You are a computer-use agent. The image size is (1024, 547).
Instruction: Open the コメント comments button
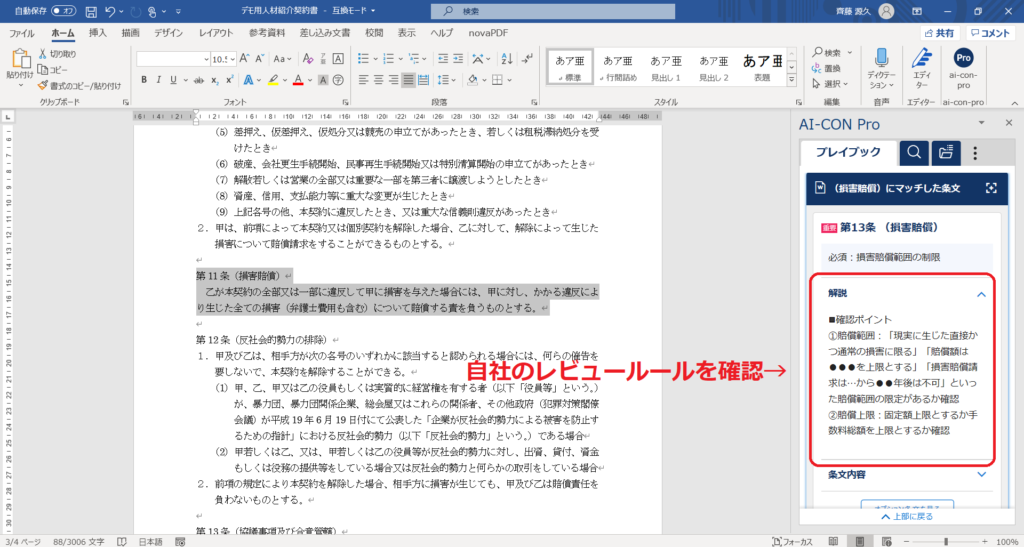[990, 33]
